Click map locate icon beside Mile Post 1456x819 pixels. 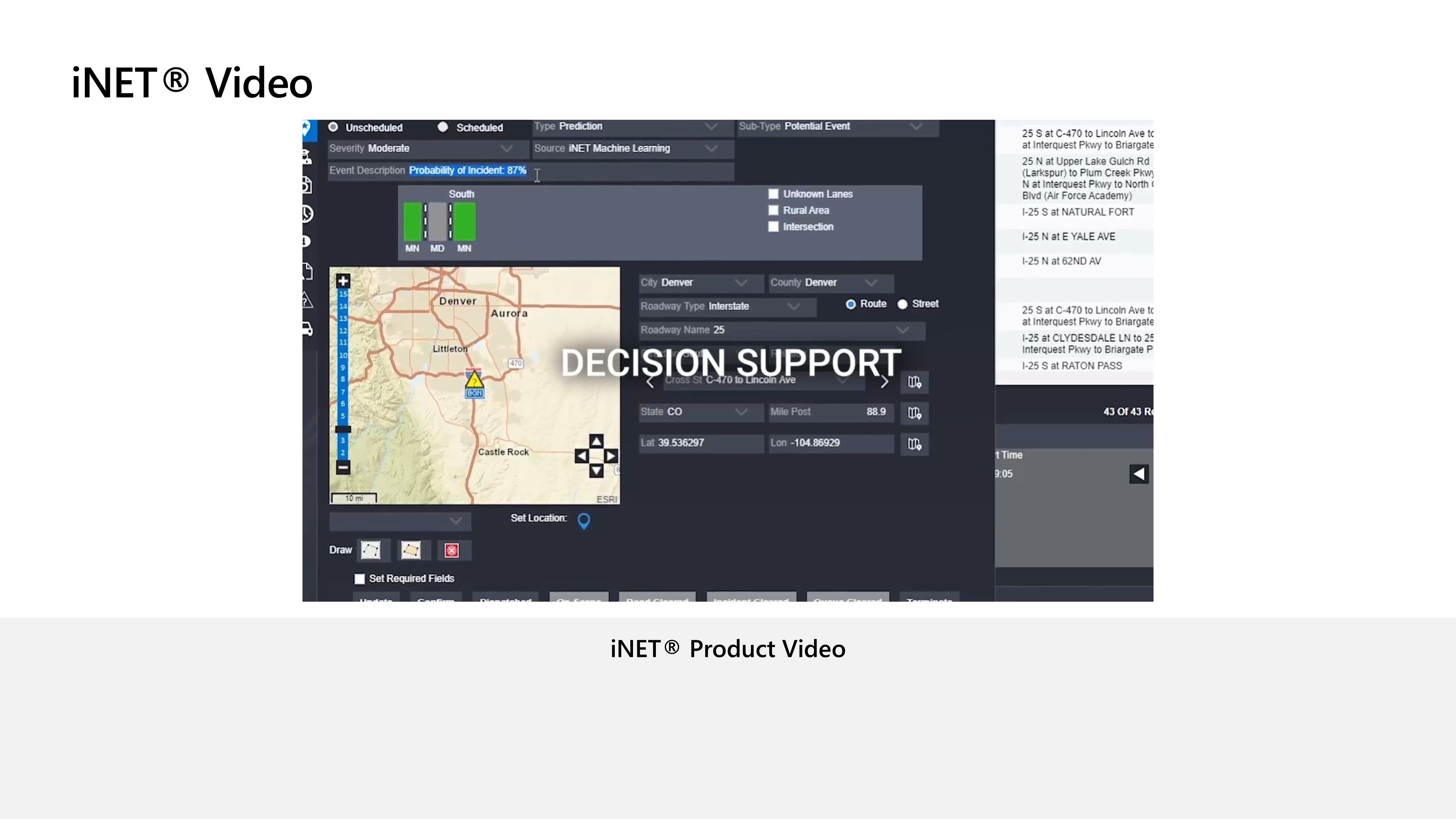point(914,413)
